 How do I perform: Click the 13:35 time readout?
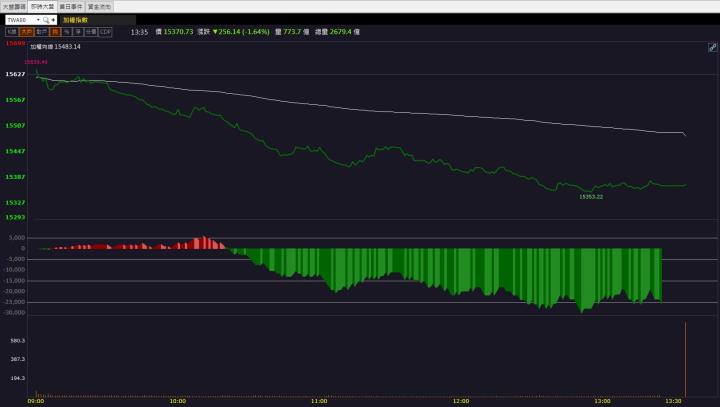pos(139,32)
